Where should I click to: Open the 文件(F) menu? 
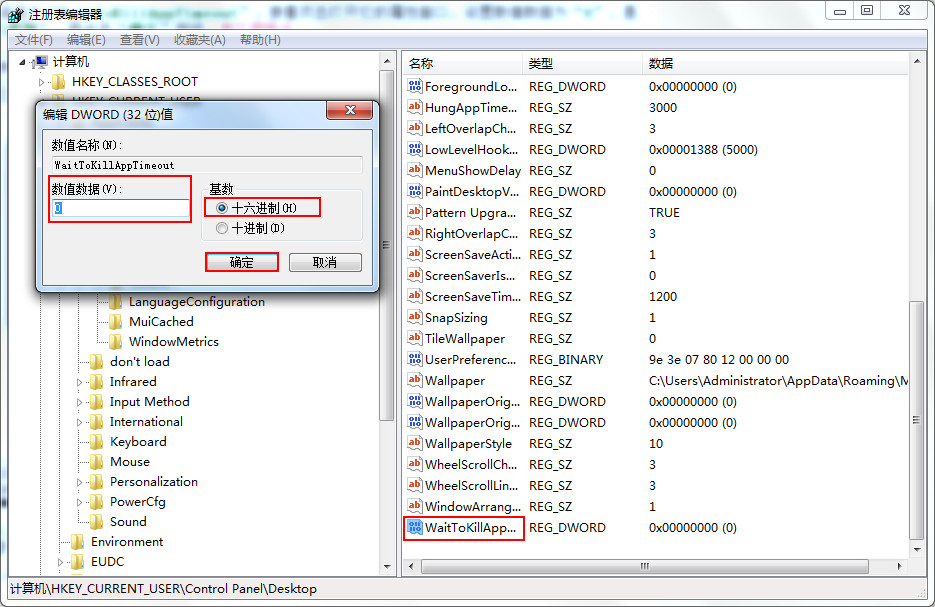[x=33, y=40]
